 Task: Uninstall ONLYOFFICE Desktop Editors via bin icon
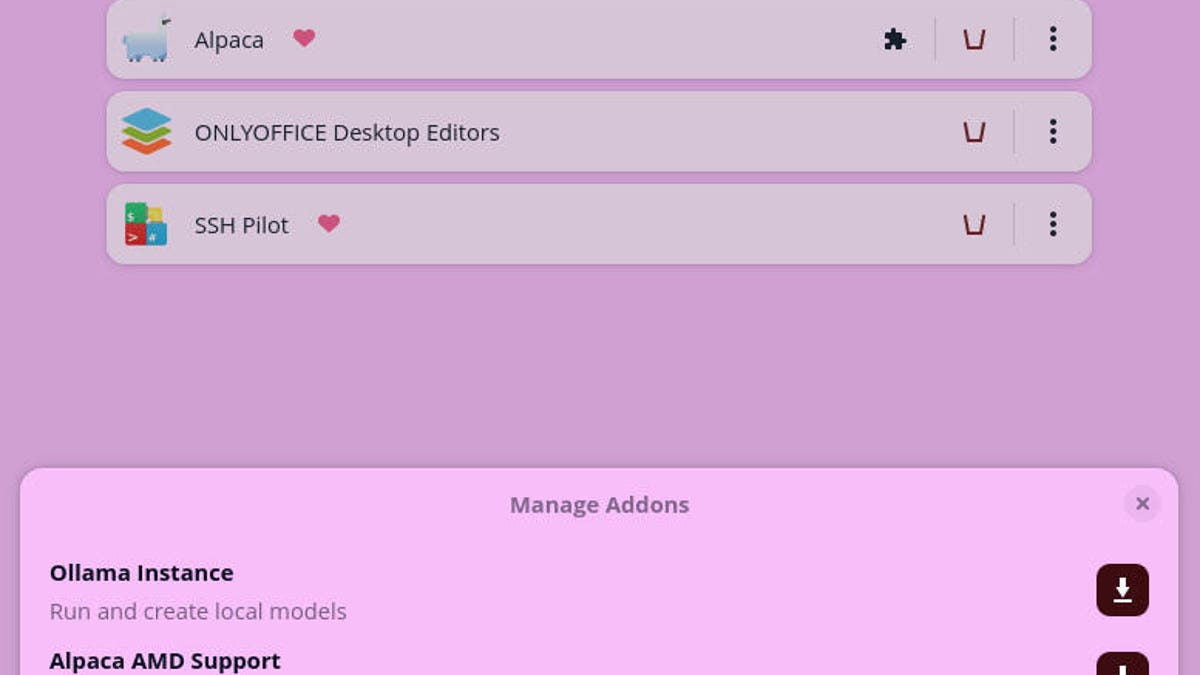(974, 132)
